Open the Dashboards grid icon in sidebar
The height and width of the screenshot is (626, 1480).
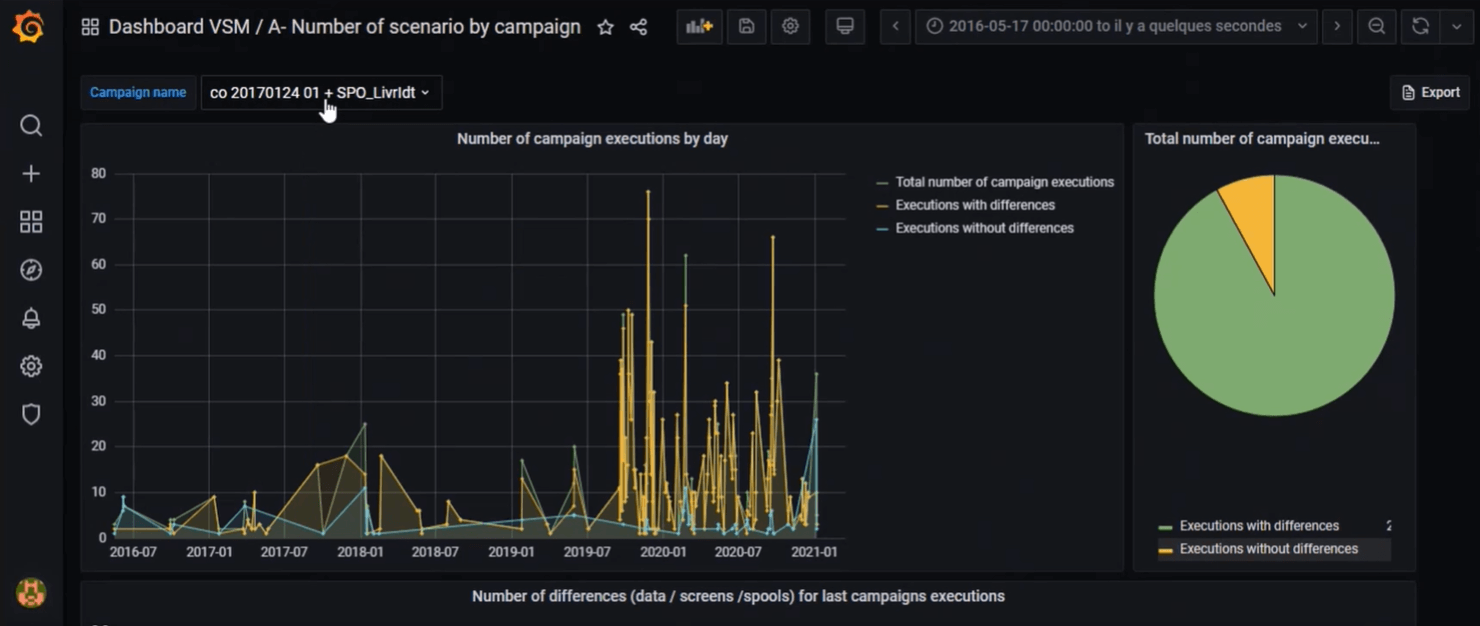click(31, 222)
